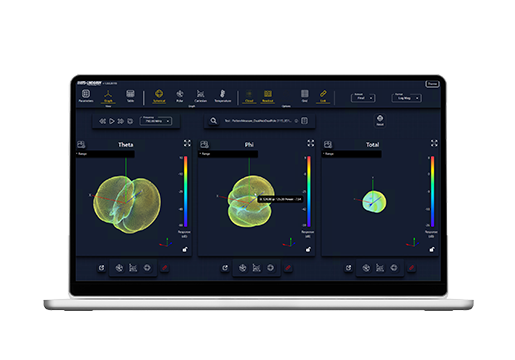Click the Theta color scale bar
The image size is (515, 360).
tap(186, 191)
